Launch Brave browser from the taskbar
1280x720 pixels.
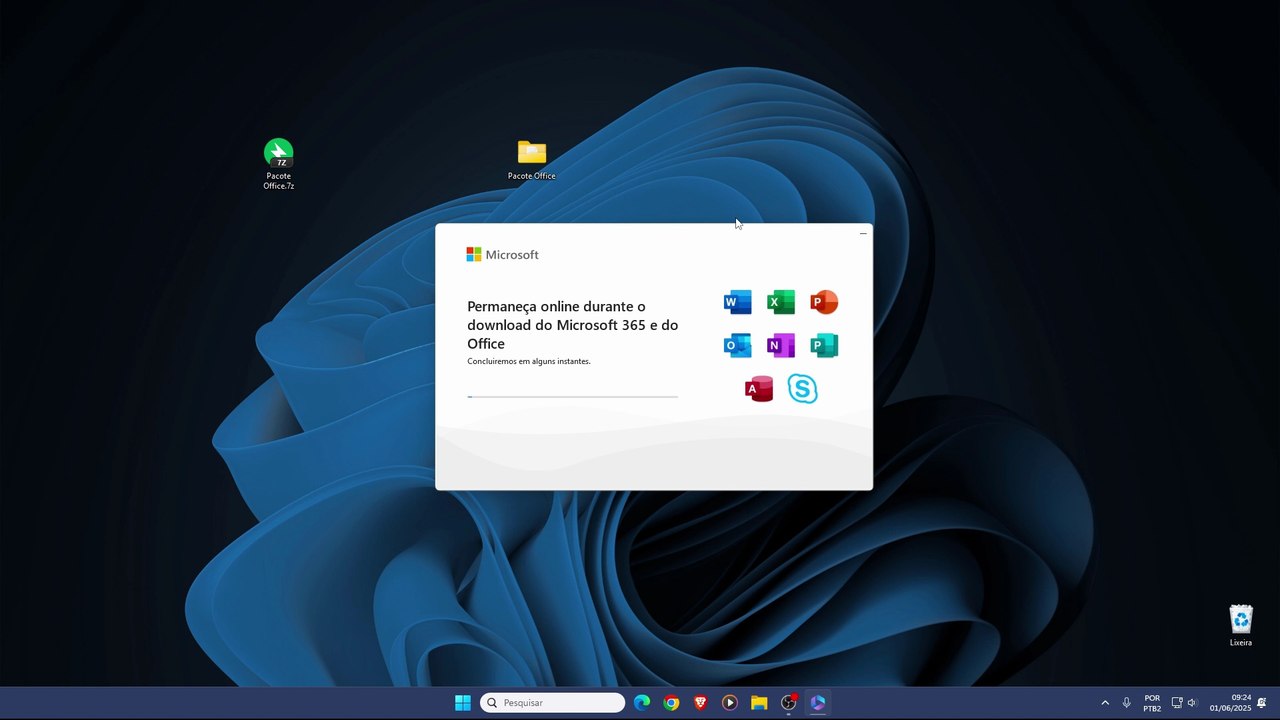700,703
